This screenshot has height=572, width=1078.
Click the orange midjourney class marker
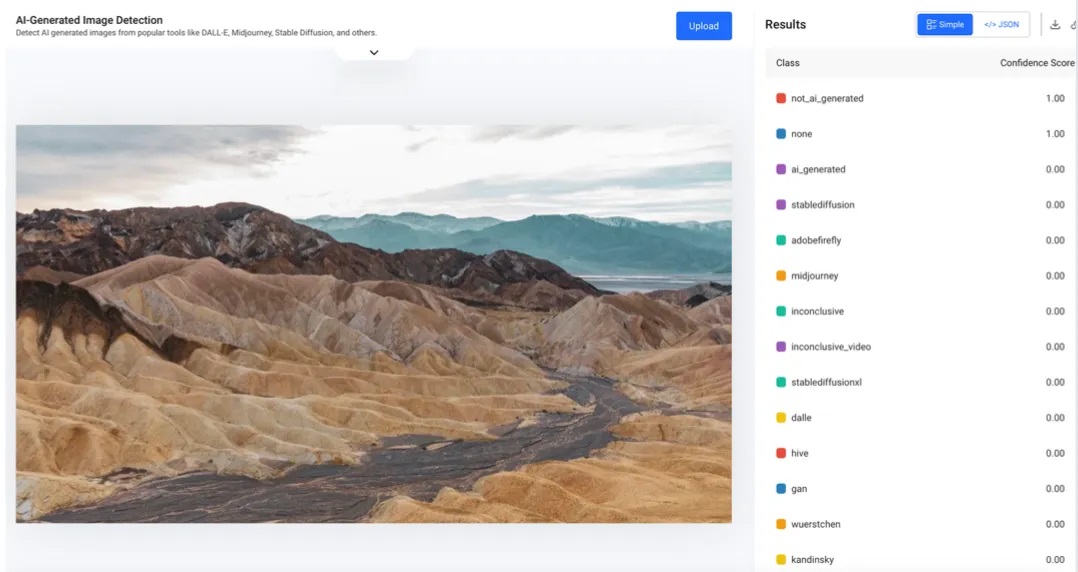tap(781, 276)
